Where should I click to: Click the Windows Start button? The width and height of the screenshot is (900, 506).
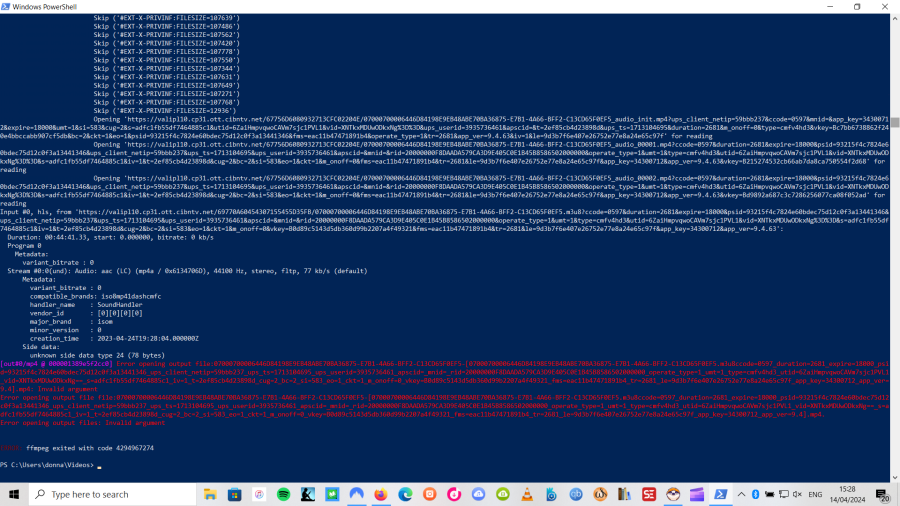tap(14, 495)
